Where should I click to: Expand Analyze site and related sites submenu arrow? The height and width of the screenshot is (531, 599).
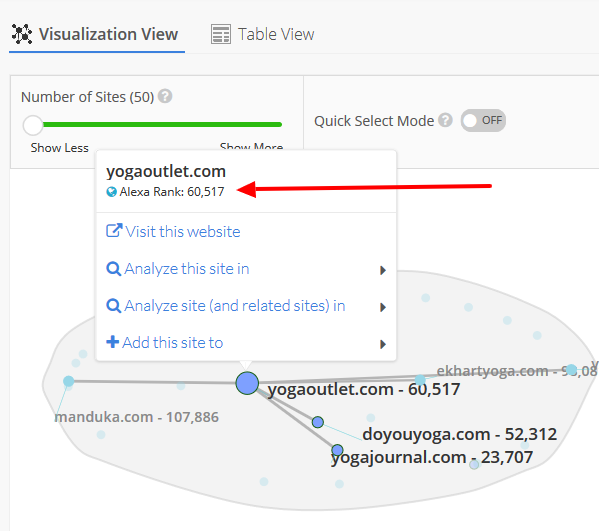[x=382, y=307]
